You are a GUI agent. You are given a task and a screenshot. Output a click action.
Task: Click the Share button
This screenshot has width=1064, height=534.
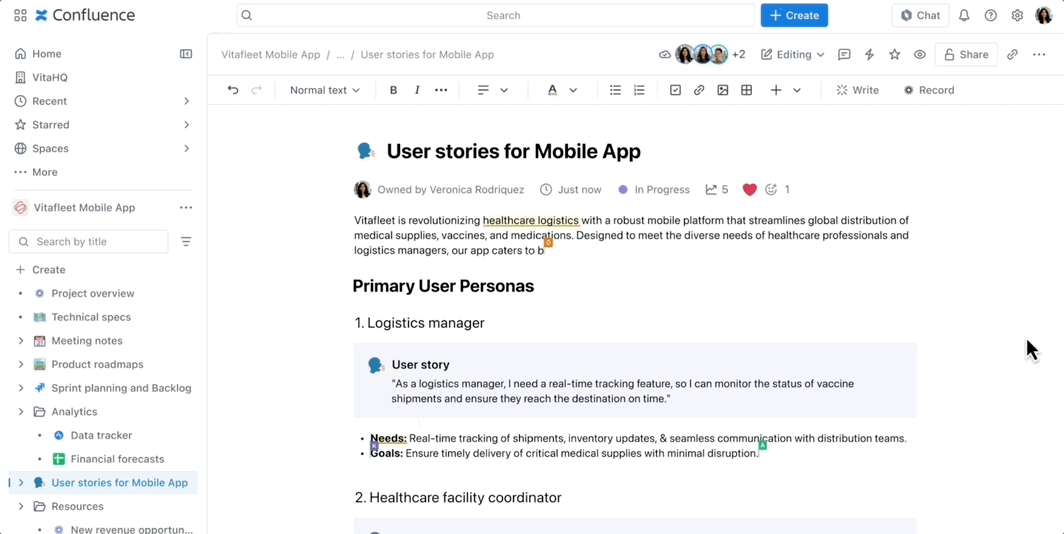[966, 54]
